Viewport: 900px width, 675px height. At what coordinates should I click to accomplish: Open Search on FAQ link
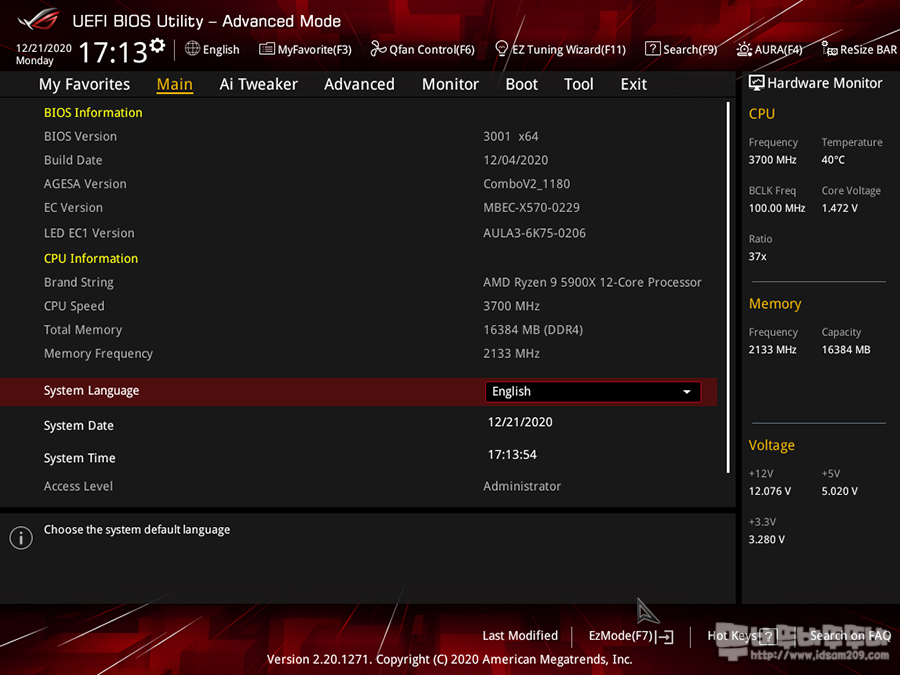pos(850,636)
